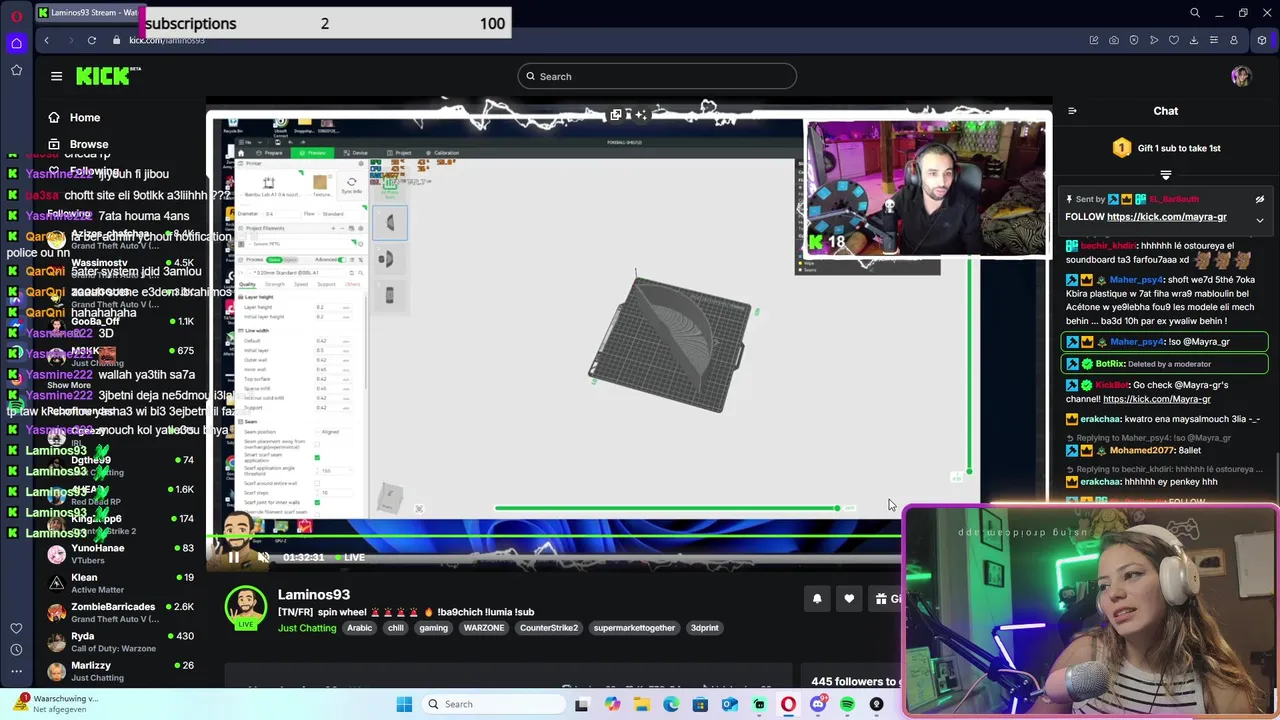1280x720 pixels.
Task: Expand the pinned message chevron
Action: coord(1260,219)
